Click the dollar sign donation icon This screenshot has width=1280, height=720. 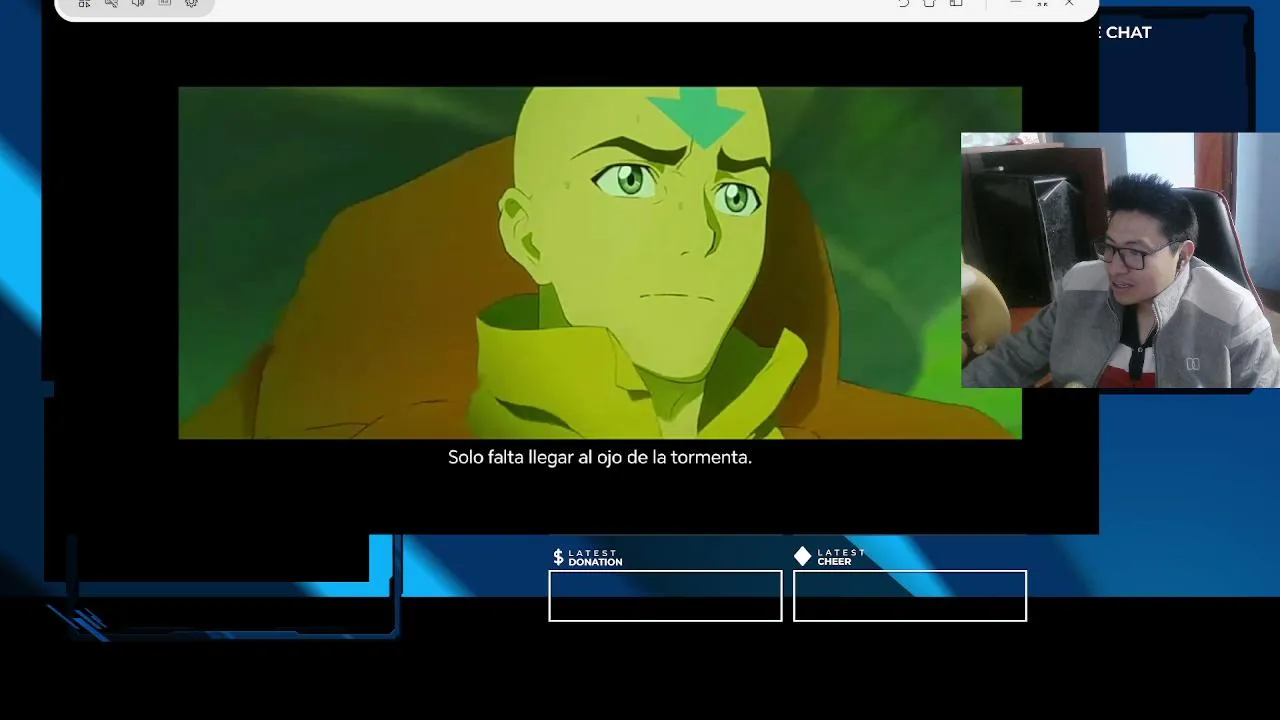(558, 557)
